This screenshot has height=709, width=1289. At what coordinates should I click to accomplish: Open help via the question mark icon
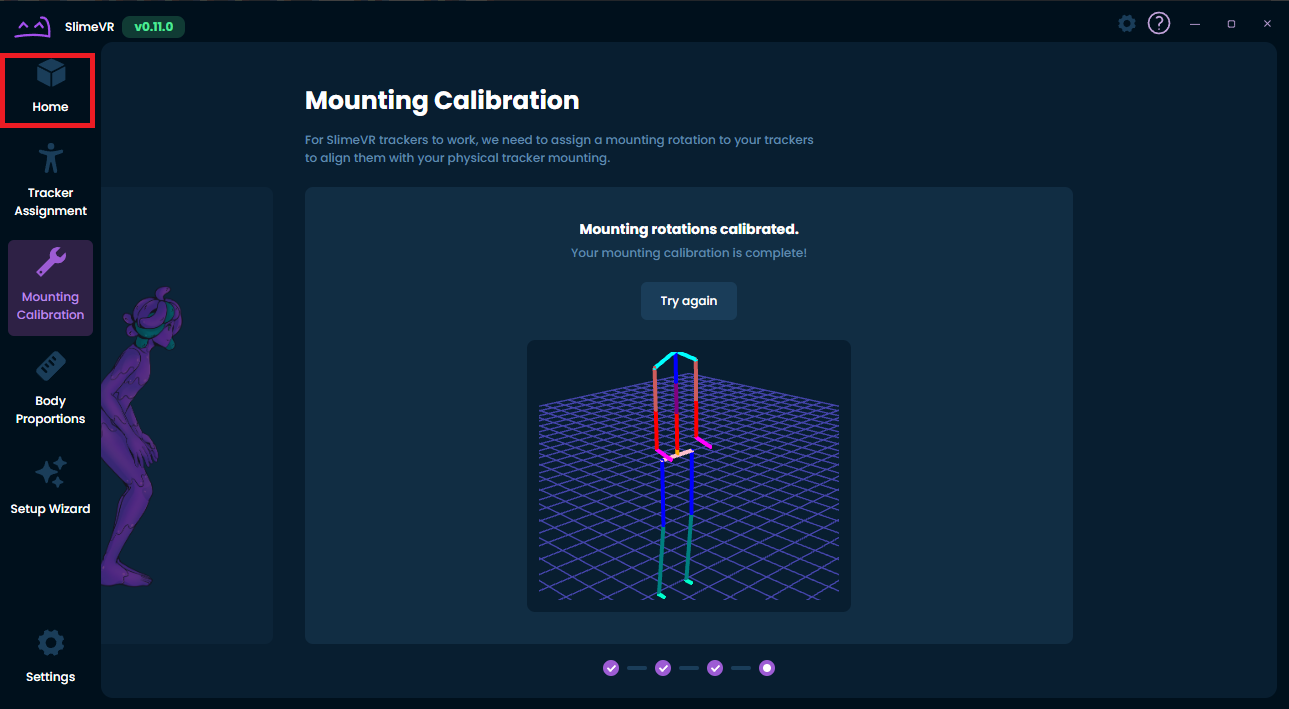pos(1159,23)
